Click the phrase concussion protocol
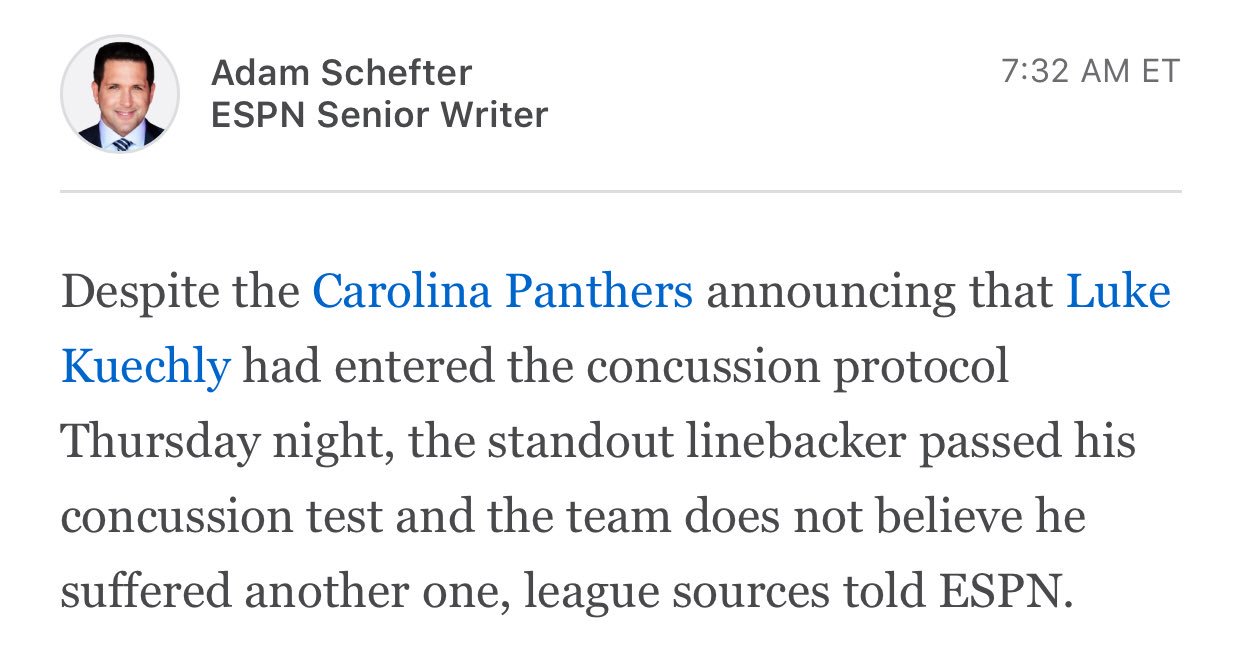 (797, 366)
